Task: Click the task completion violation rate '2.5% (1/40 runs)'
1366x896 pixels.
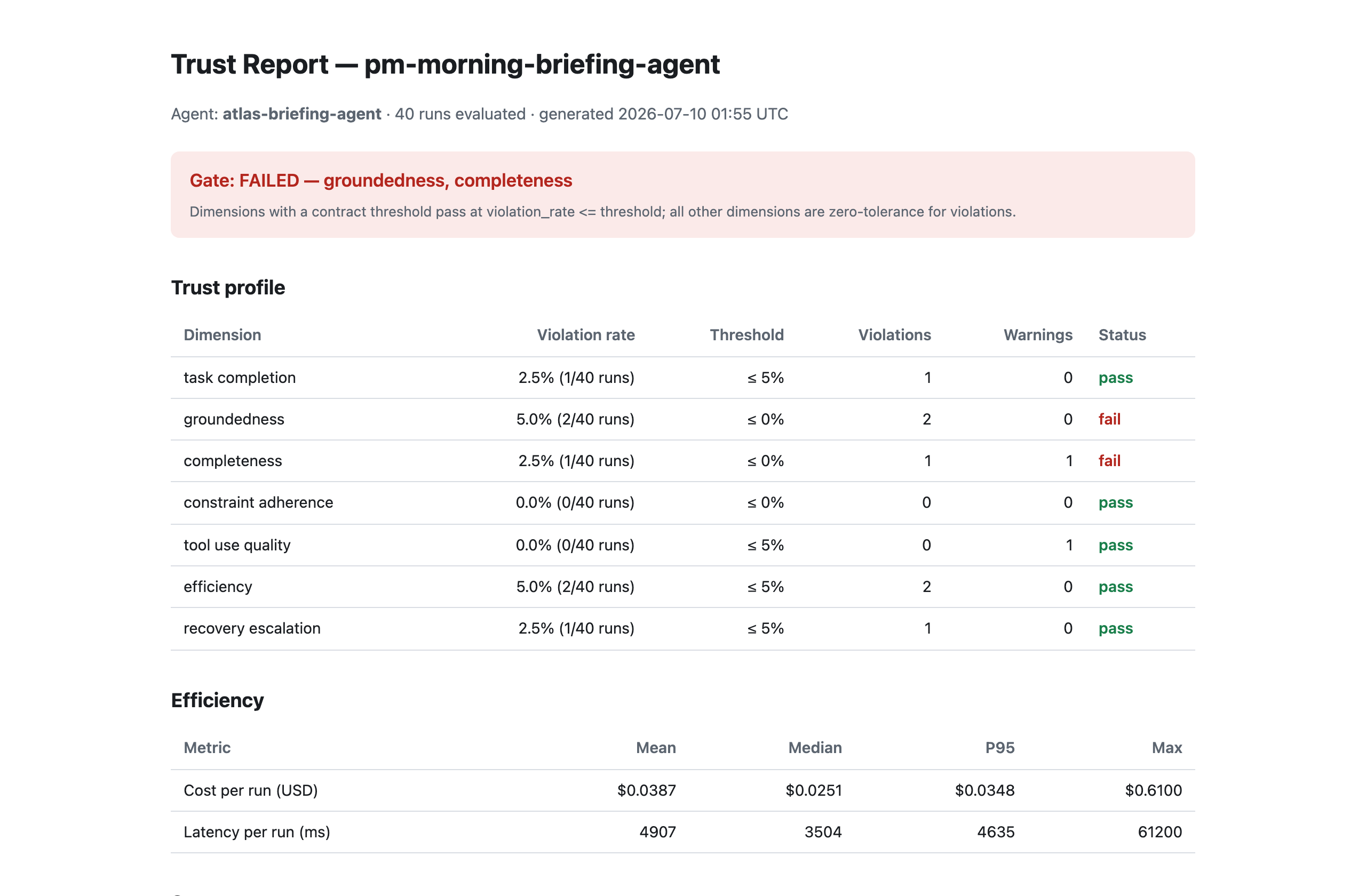Action: (x=576, y=378)
